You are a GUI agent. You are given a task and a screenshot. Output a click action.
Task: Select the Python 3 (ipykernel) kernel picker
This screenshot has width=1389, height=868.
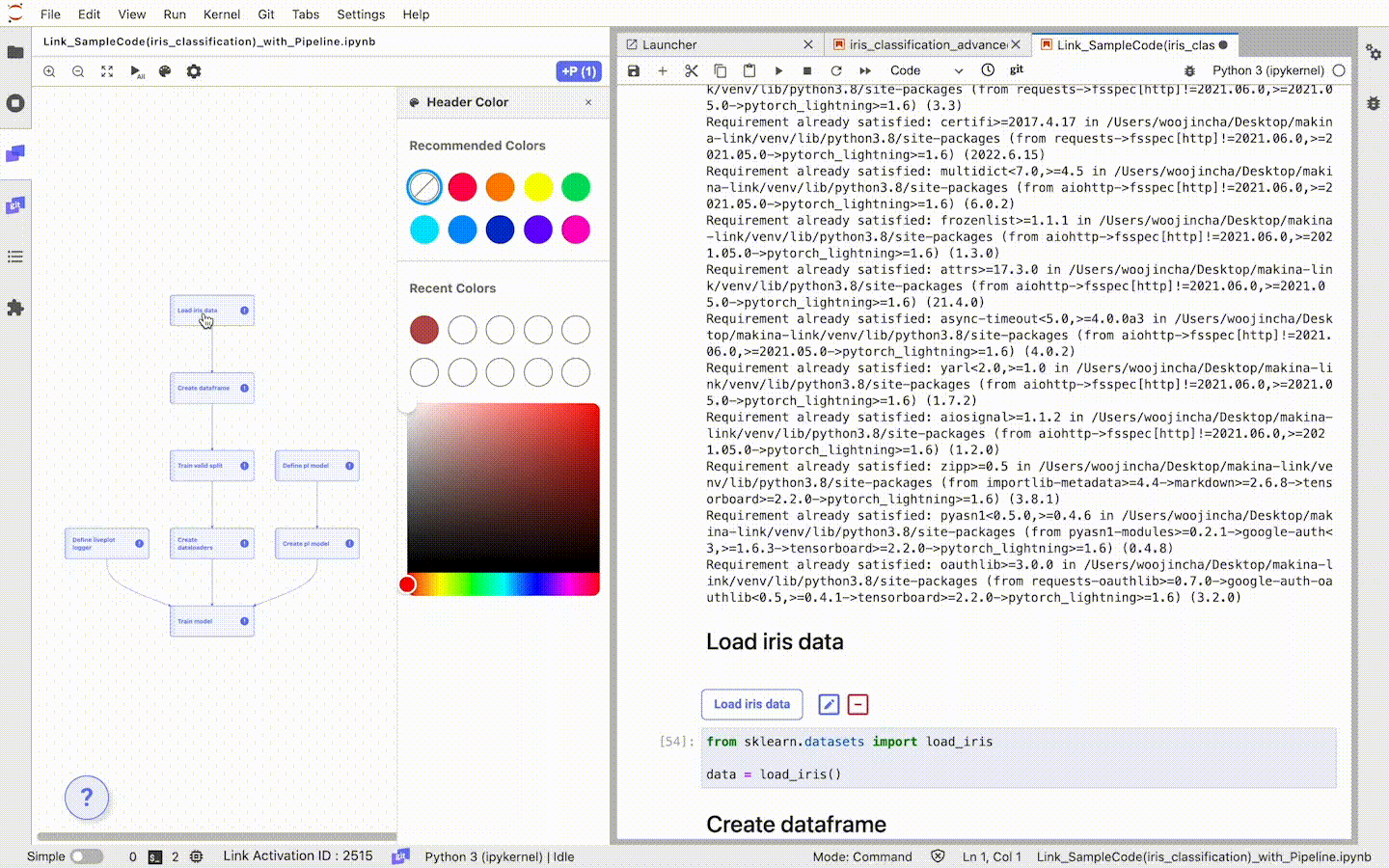click(1267, 70)
